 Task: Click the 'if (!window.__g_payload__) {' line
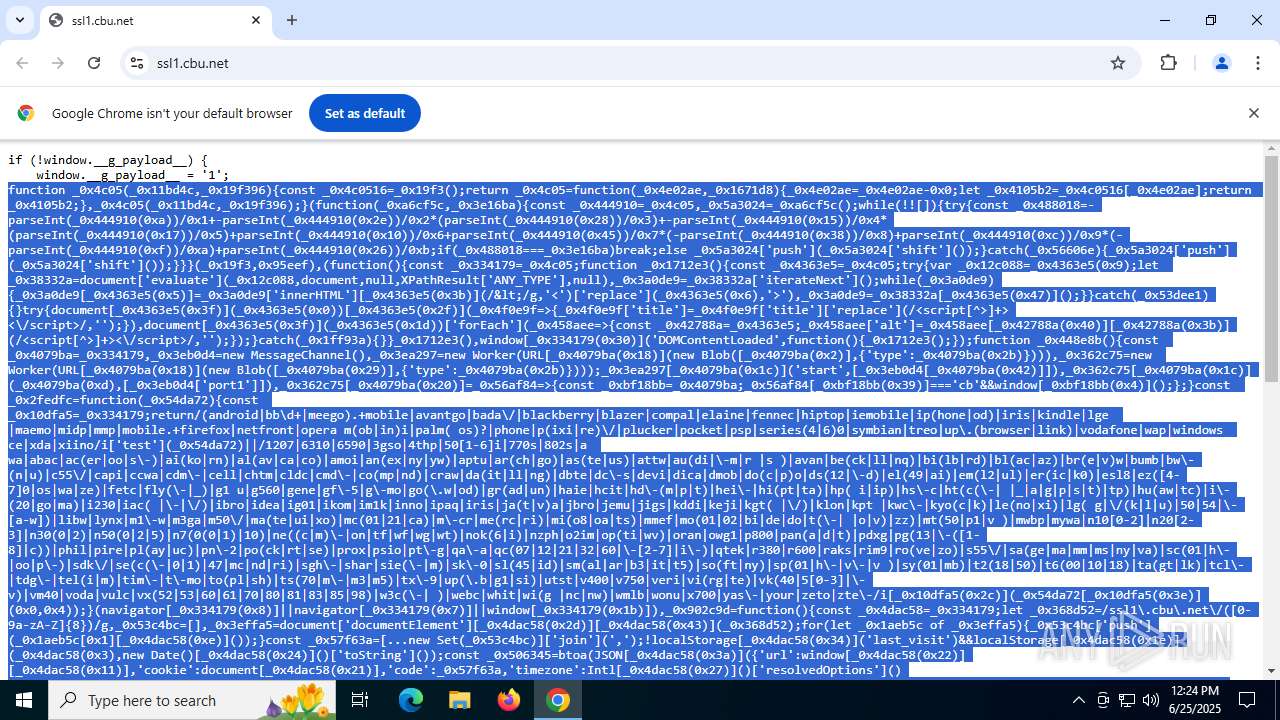pos(108,160)
